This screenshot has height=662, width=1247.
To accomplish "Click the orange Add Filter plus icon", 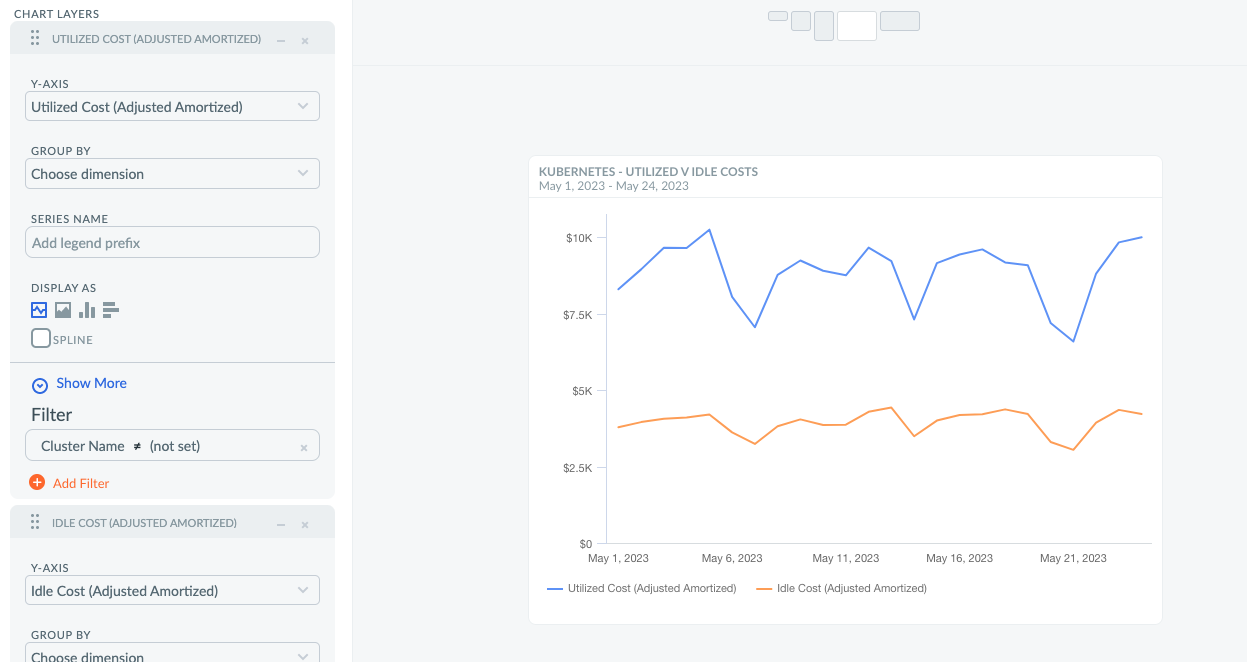I will point(37,482).
